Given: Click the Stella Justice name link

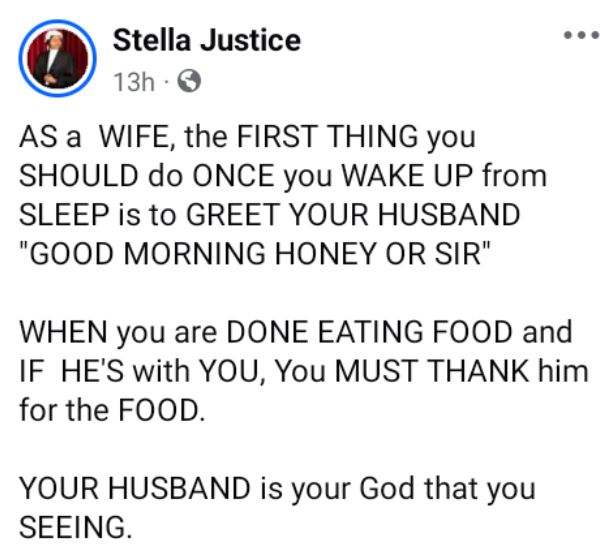Looking at the screenshot, I should (x=206, y=41).
